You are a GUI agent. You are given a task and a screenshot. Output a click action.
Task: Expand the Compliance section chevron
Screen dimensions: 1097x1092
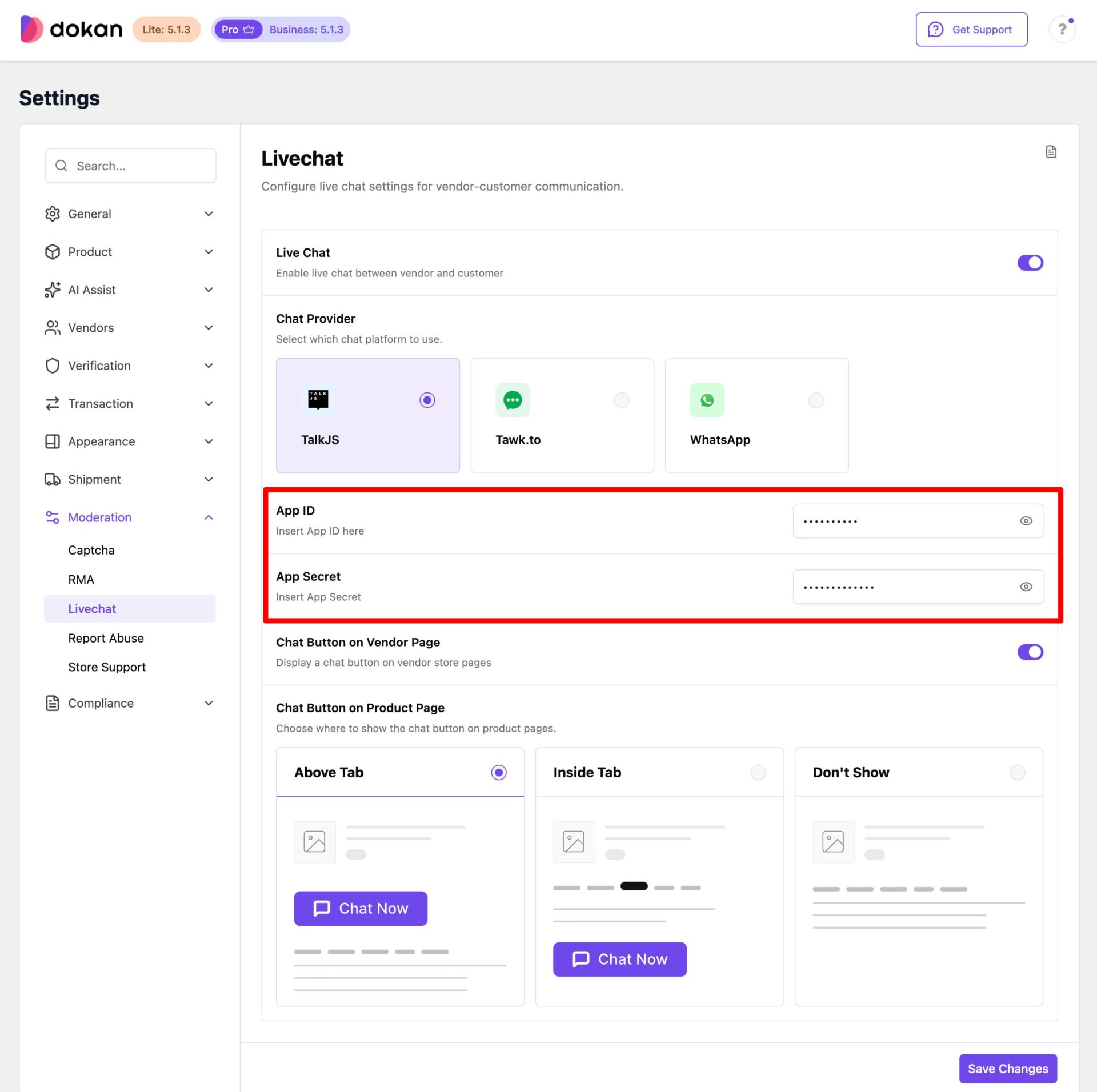coord(209,703)
